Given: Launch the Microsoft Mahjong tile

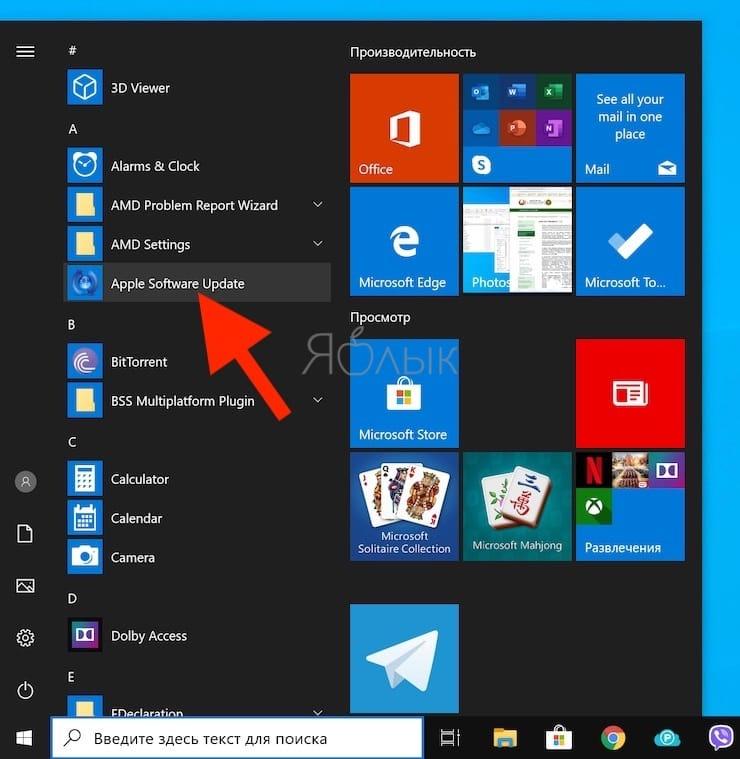Looking at the screenshot, I should coord(517,506).
